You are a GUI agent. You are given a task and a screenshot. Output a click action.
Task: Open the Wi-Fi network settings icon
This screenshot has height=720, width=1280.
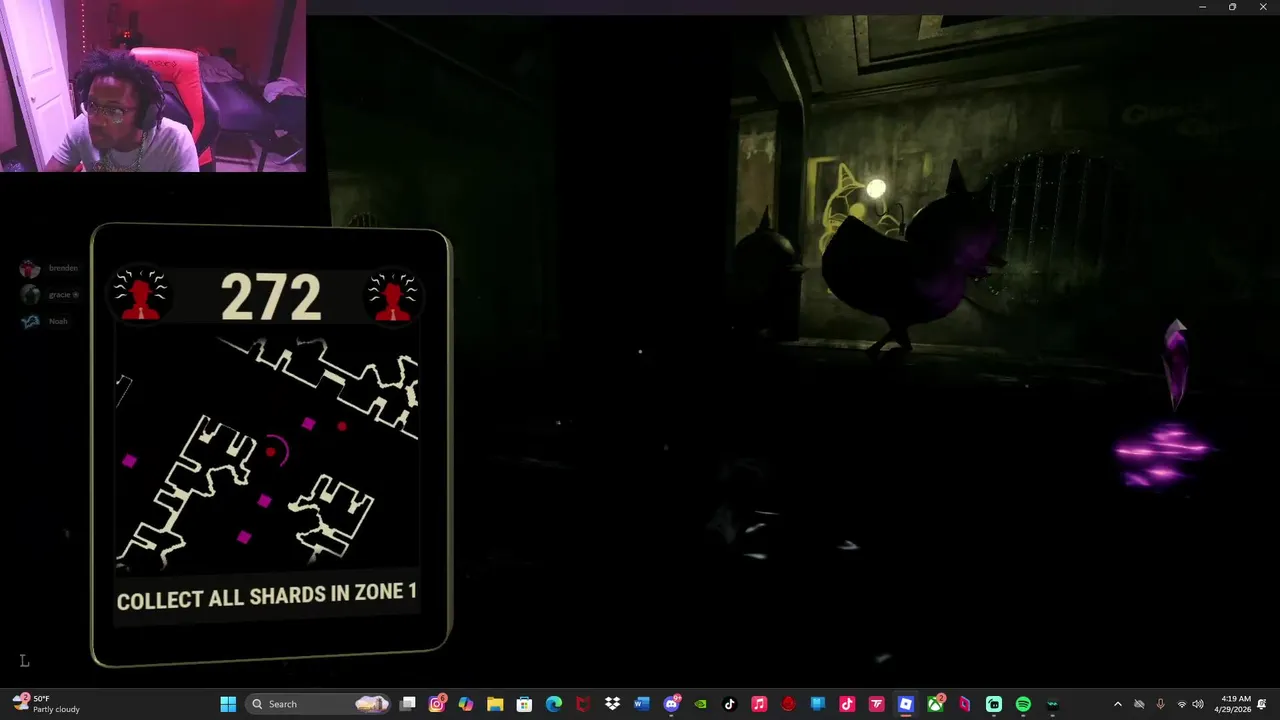(1182, 704)
